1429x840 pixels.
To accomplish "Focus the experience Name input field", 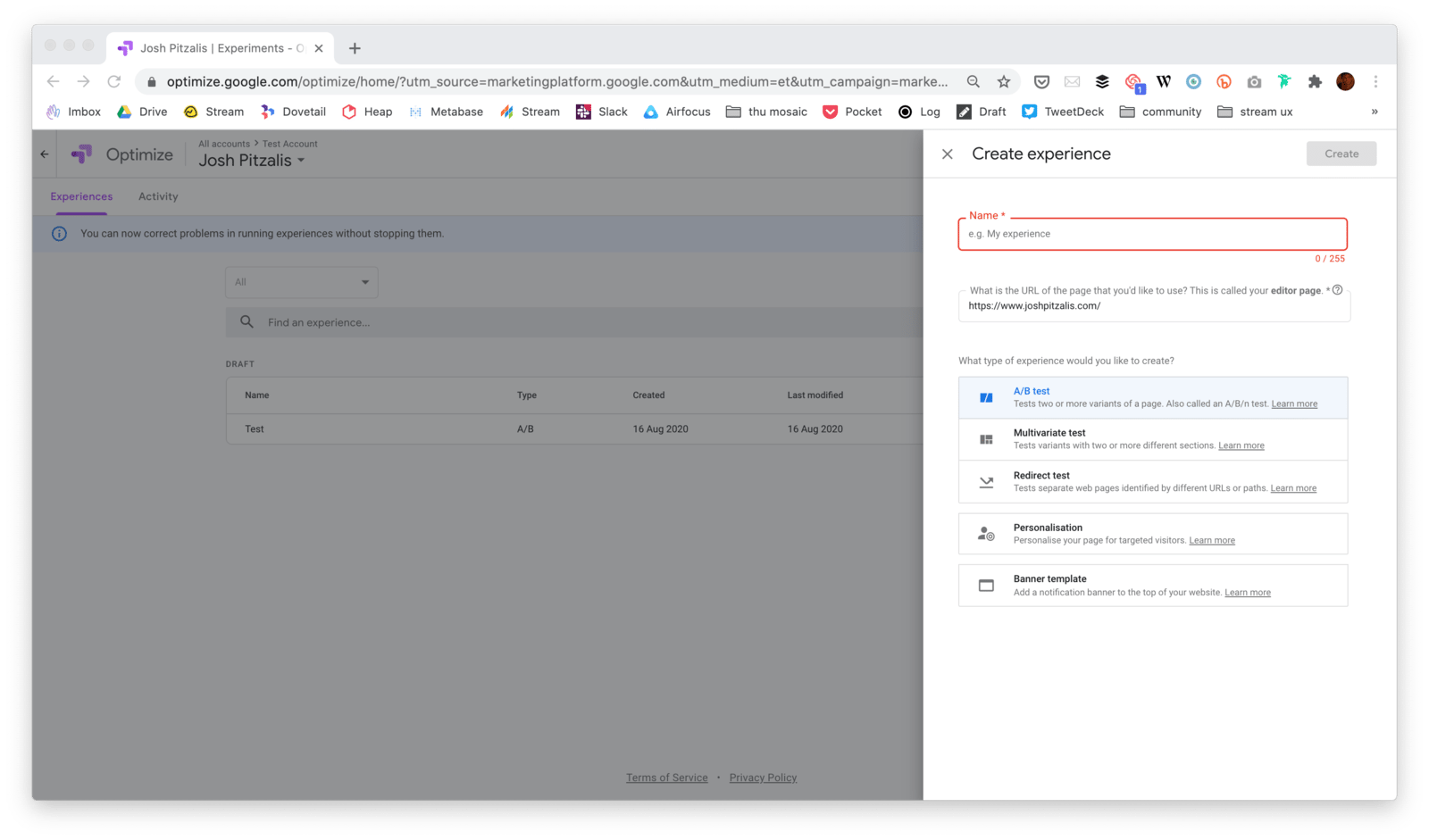I will pyautogui.click(x=1152, y=234).
